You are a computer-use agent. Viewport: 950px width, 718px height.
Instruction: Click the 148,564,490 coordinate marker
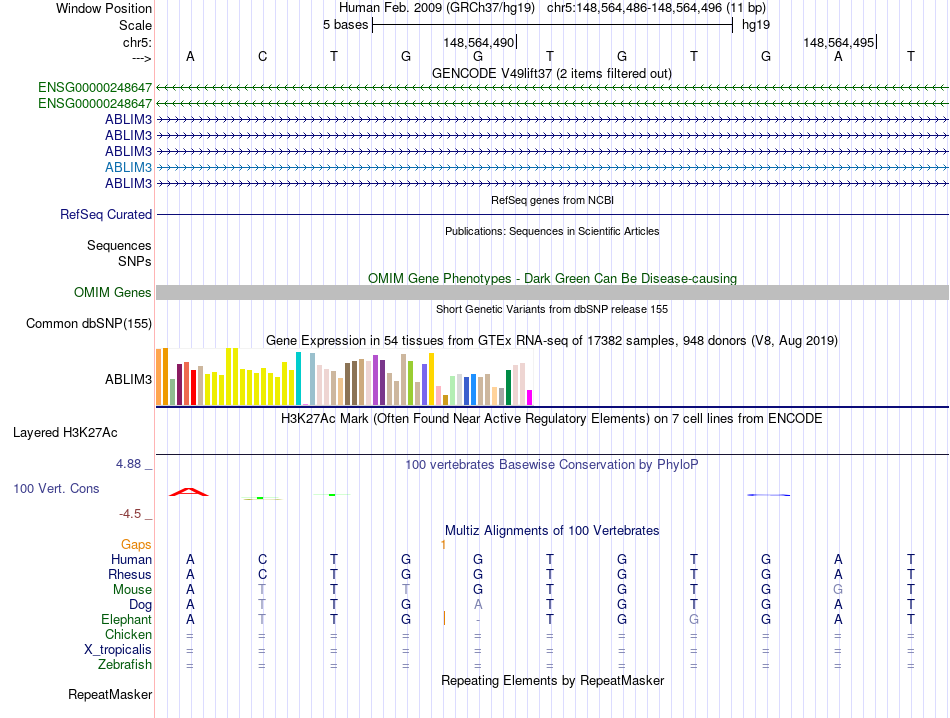point(479,42)
